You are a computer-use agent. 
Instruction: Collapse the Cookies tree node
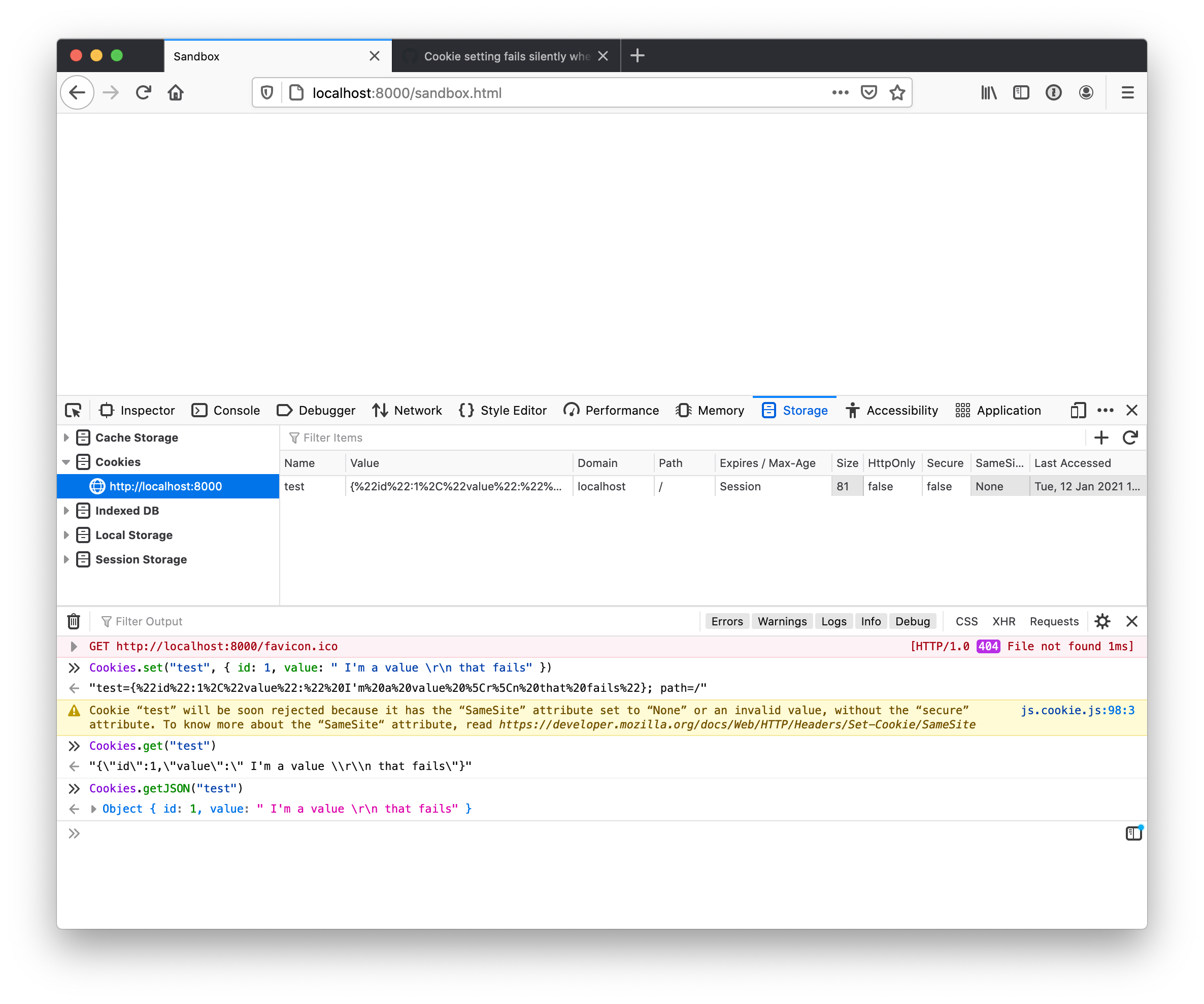coord(66,462)
